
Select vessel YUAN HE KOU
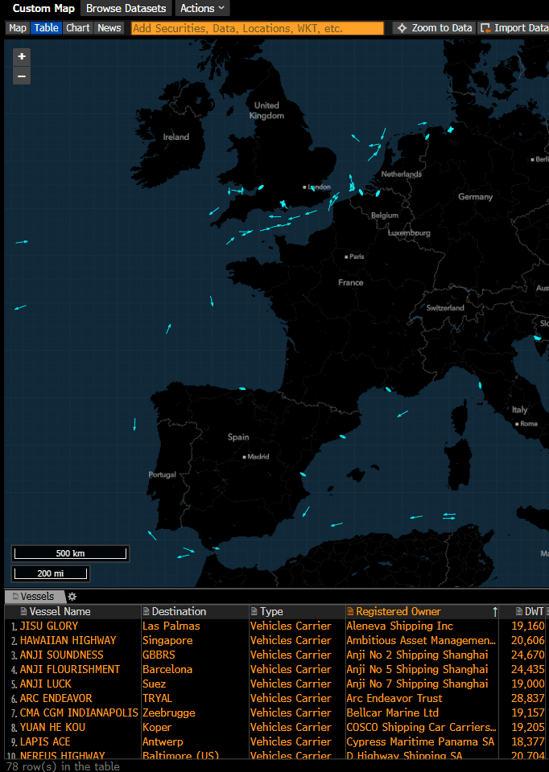(x=52, y=727)
